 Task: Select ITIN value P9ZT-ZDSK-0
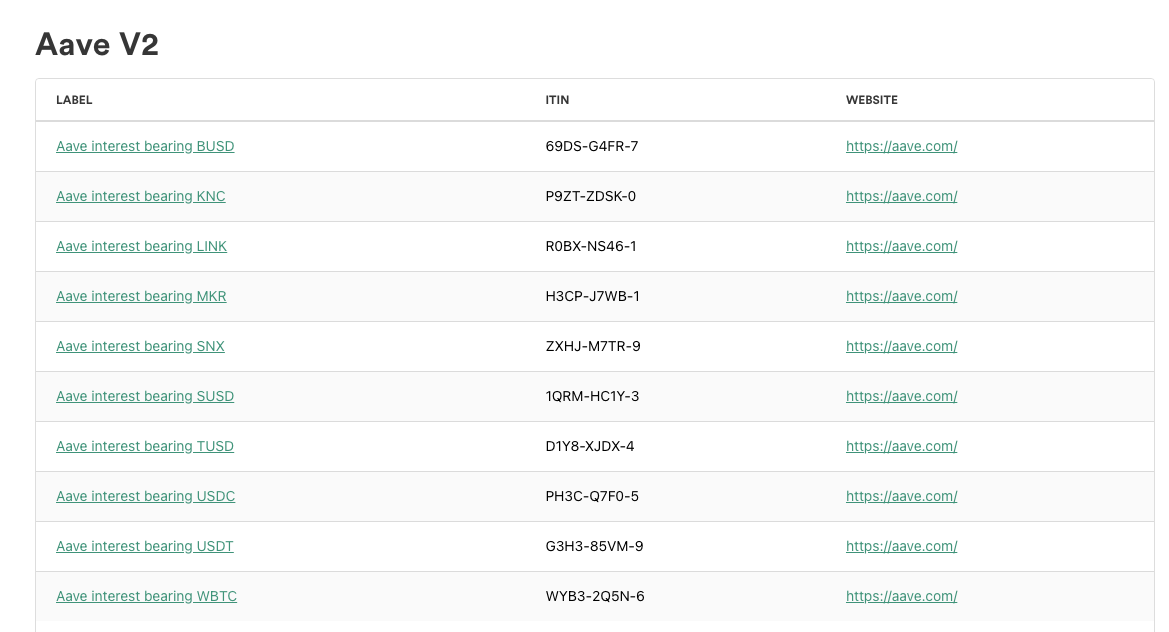(x=590, y=196)
